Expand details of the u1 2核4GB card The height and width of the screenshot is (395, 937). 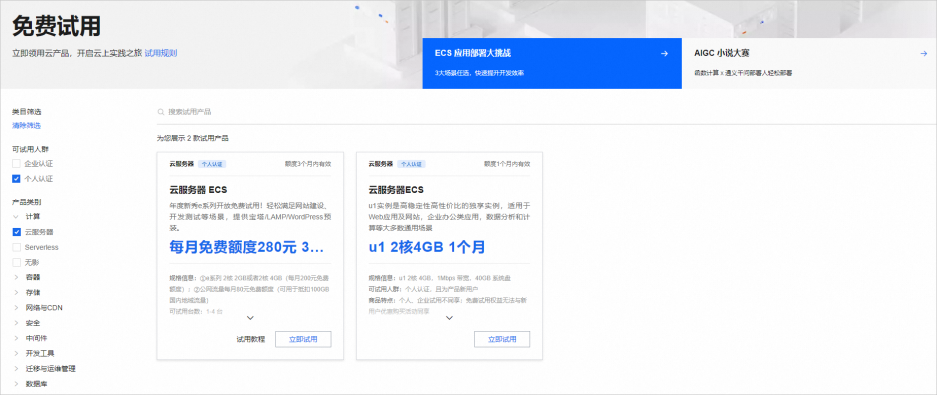(449, 318)
